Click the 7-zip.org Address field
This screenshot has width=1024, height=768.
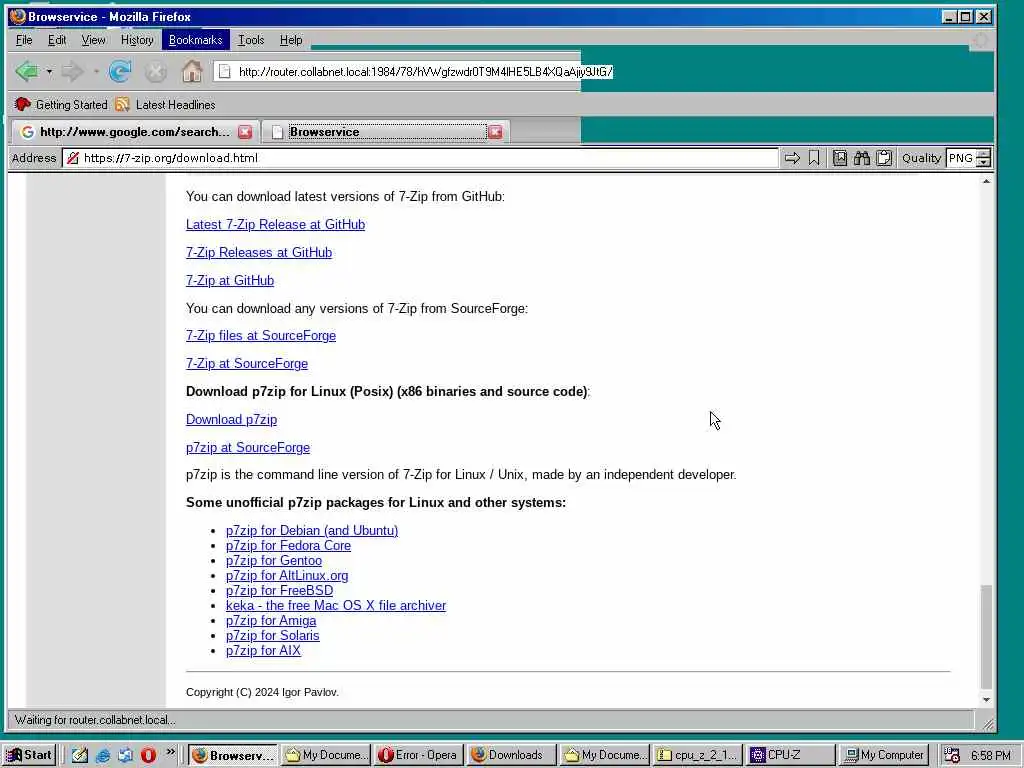pyautogui.click(x=420, y=158)
